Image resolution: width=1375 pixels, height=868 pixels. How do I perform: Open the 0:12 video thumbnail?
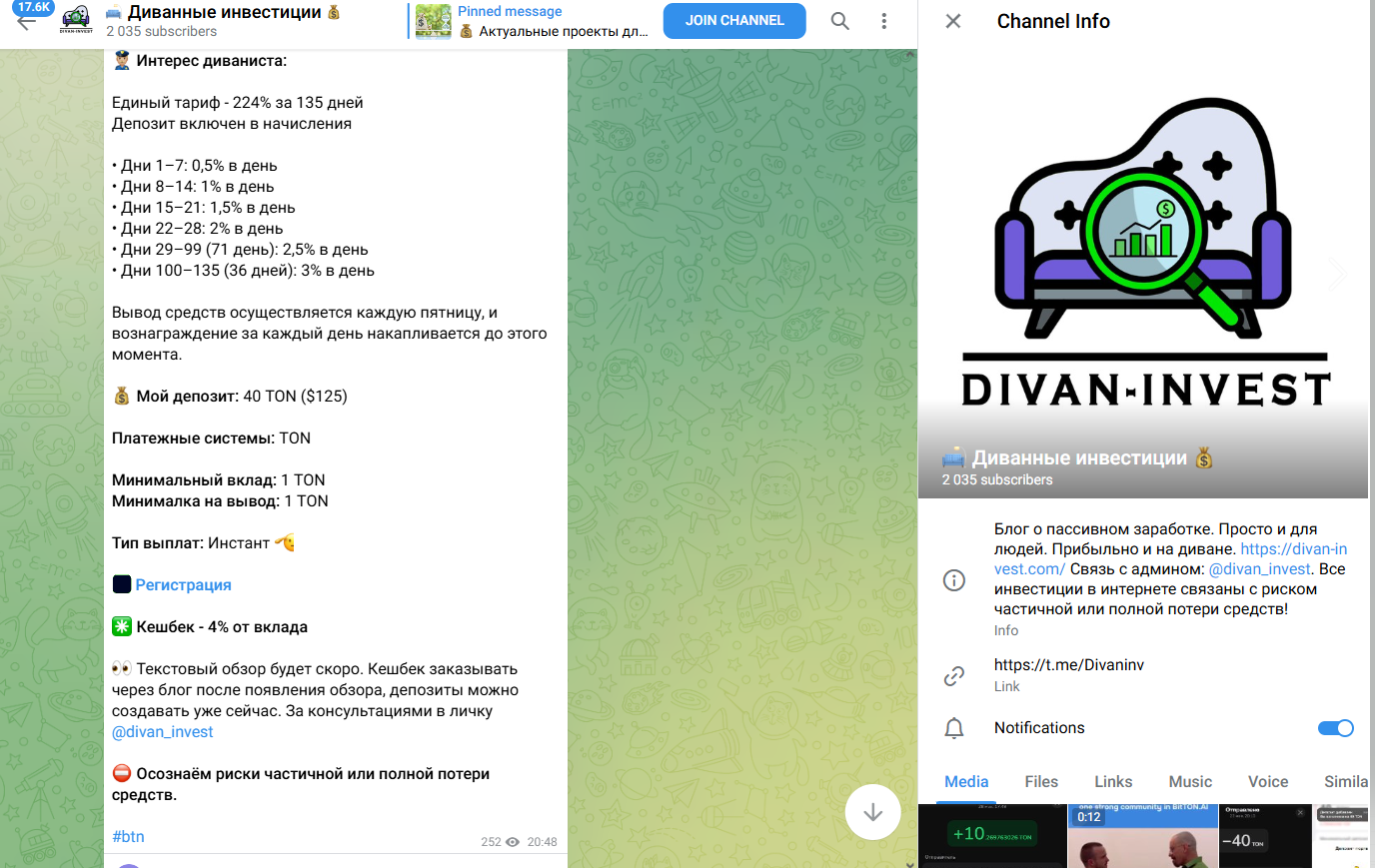1143,836
